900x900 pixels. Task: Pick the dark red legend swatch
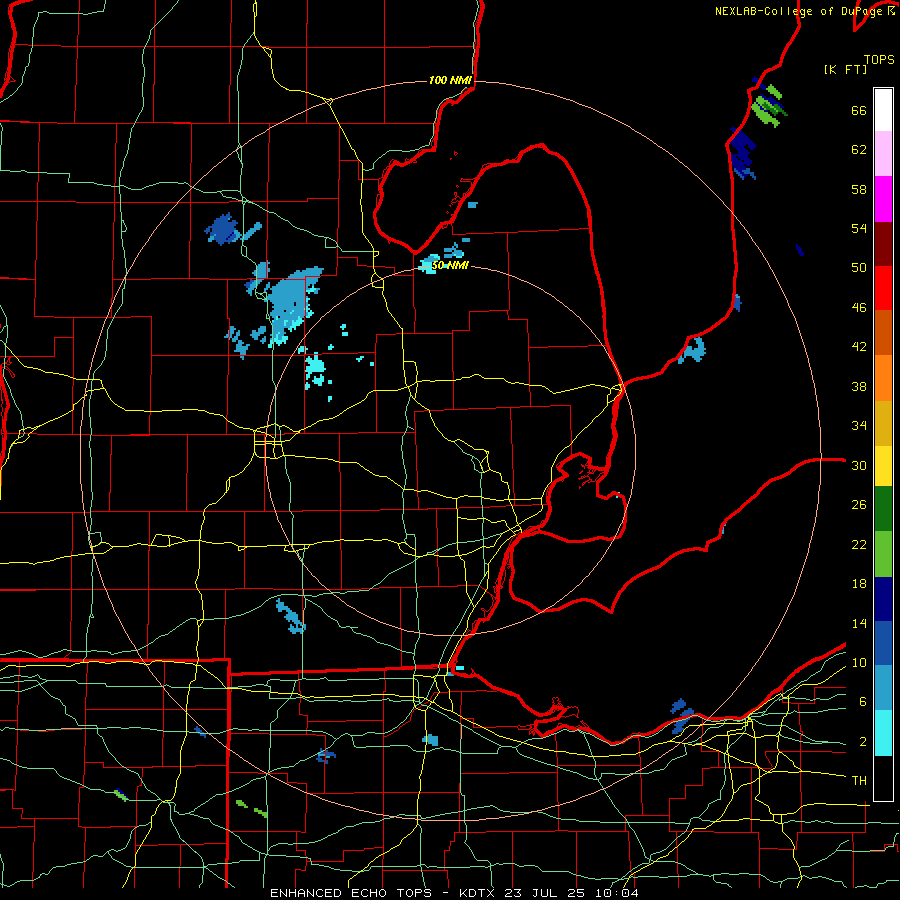[883, 244]
